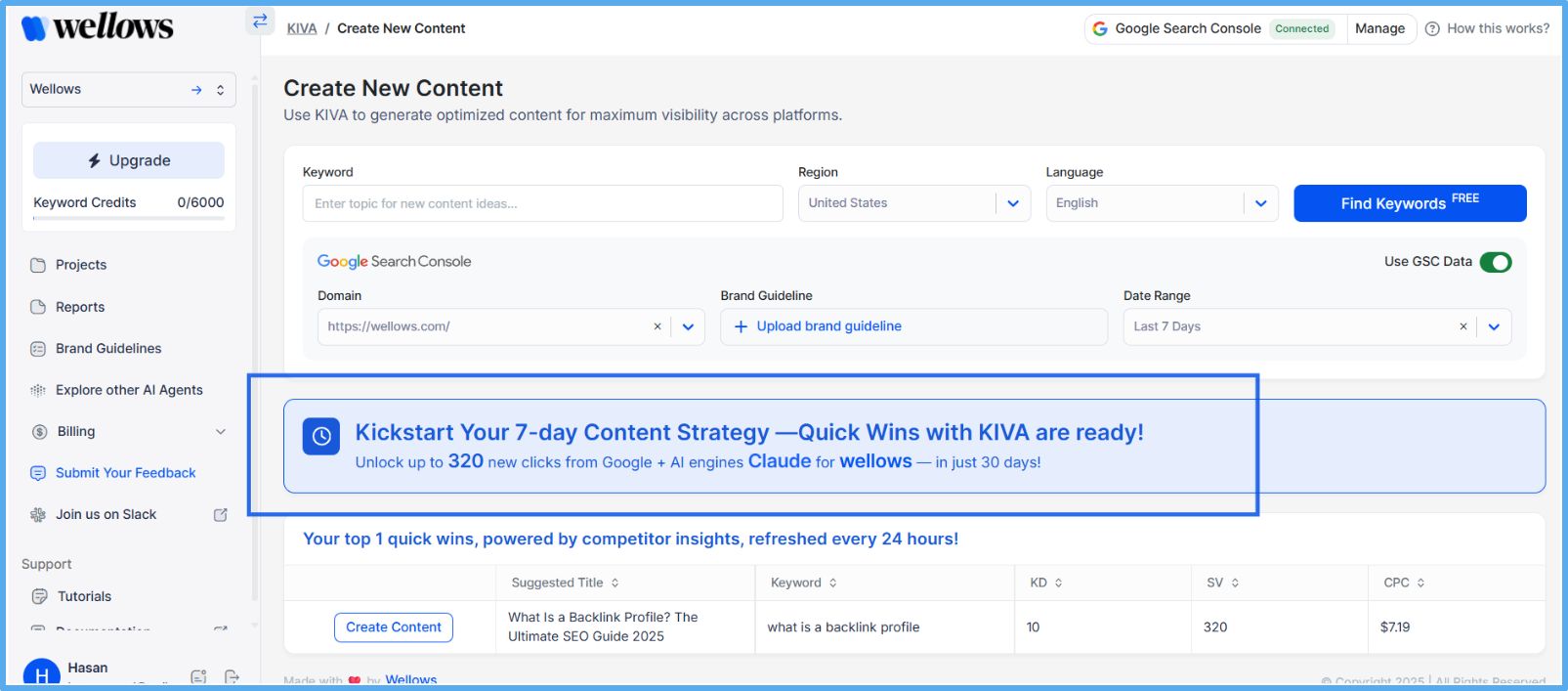1568x691 pixels.
Task: Click the Find Keywords button
Action: [x=1409, y=203]
